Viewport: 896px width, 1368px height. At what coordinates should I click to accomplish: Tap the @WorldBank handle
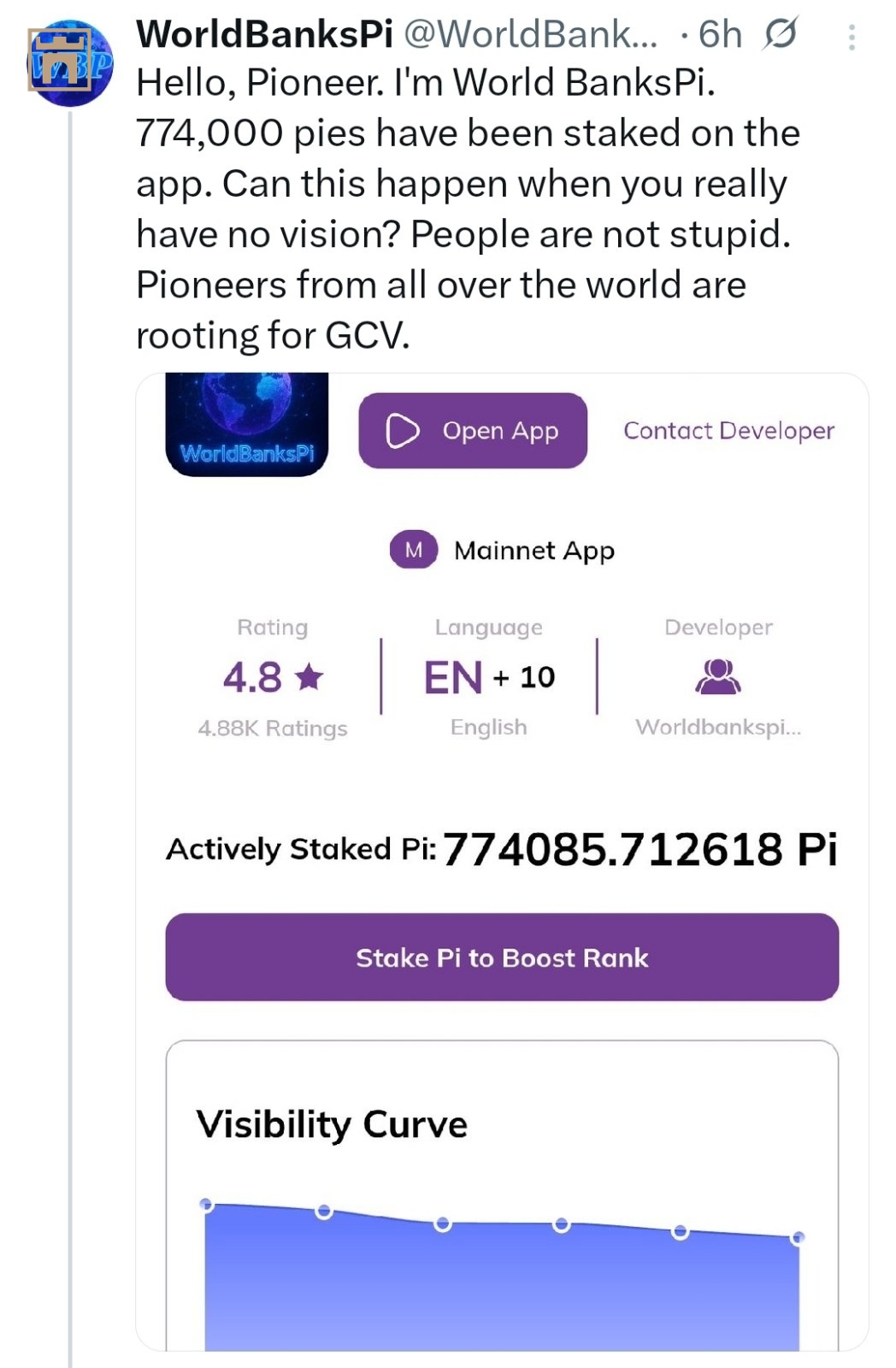[x=530, y=35]
